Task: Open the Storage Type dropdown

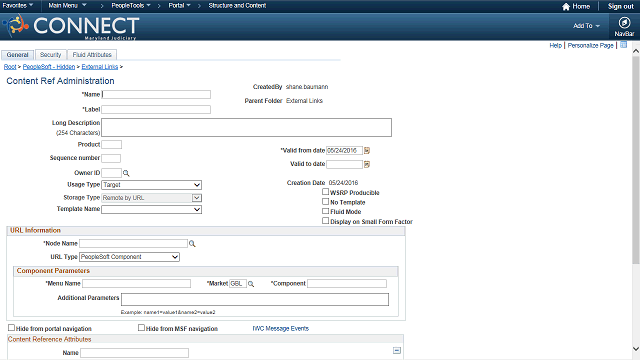Action: click(x=151, y=198)
